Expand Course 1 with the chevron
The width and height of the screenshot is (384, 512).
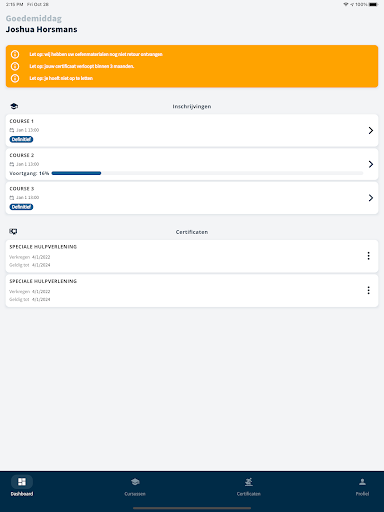(x=371, y=130)
